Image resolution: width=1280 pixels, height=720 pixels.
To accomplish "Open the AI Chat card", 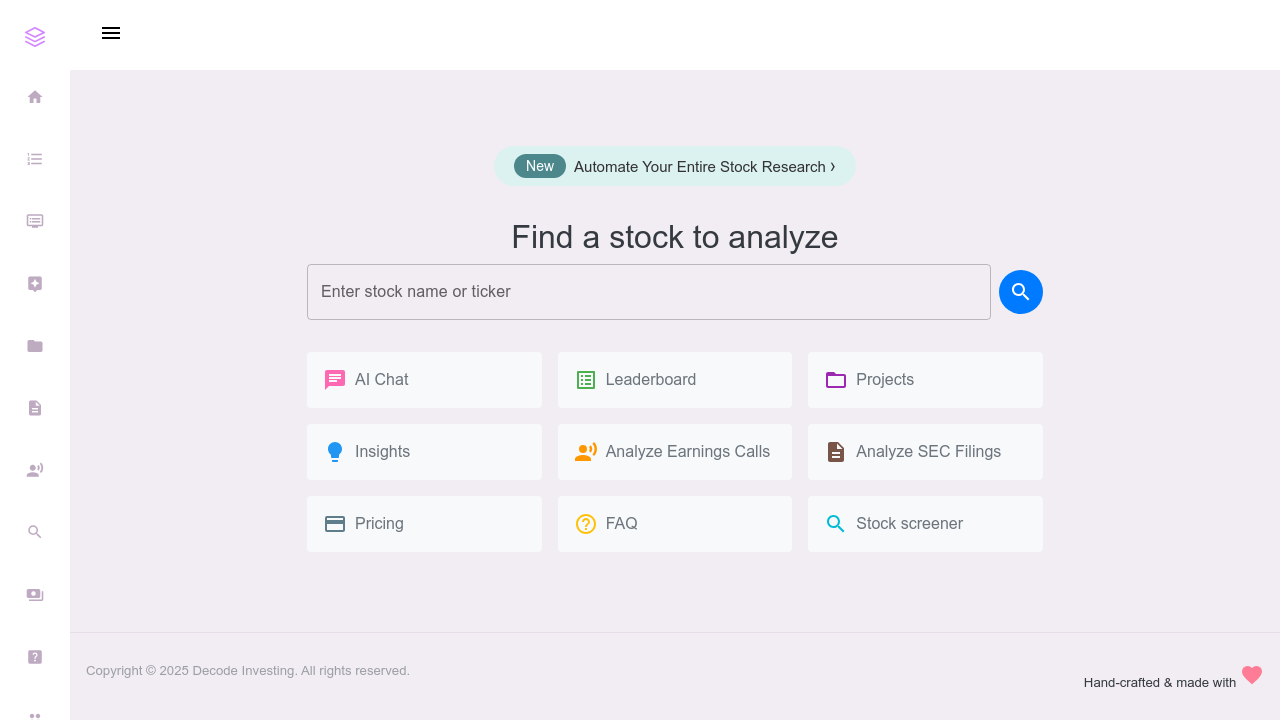I will point(424,380).
